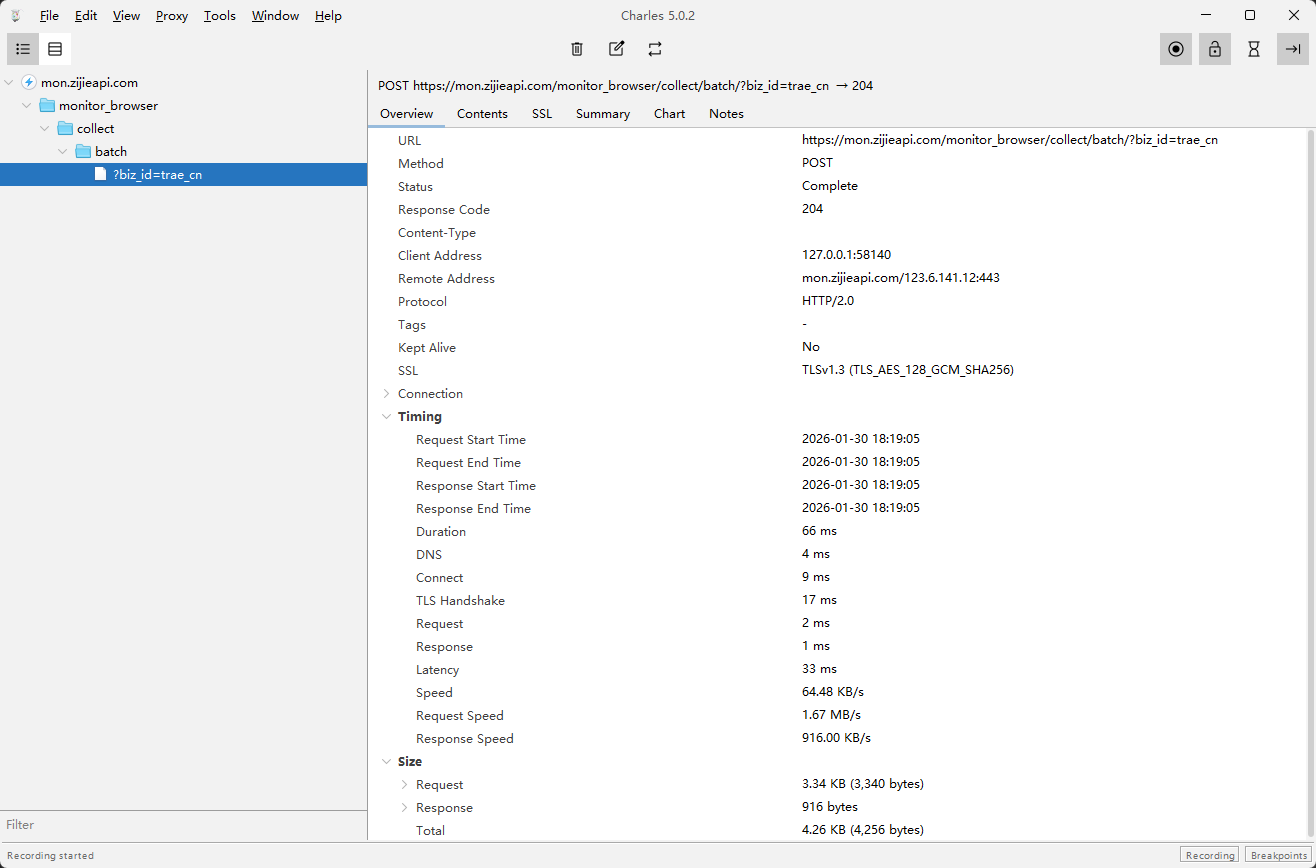Open the Window menu
This screenshot has width=1316, height=868.
click(275, 16)
